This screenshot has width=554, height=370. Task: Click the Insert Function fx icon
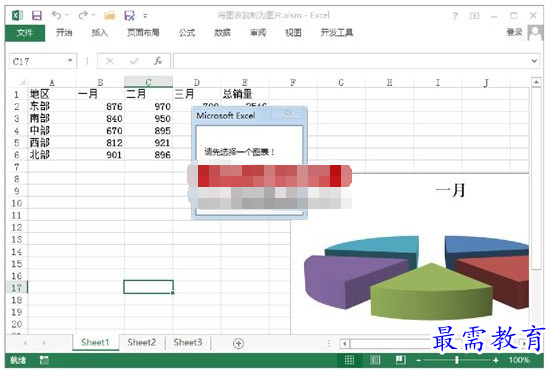point(158,61)
